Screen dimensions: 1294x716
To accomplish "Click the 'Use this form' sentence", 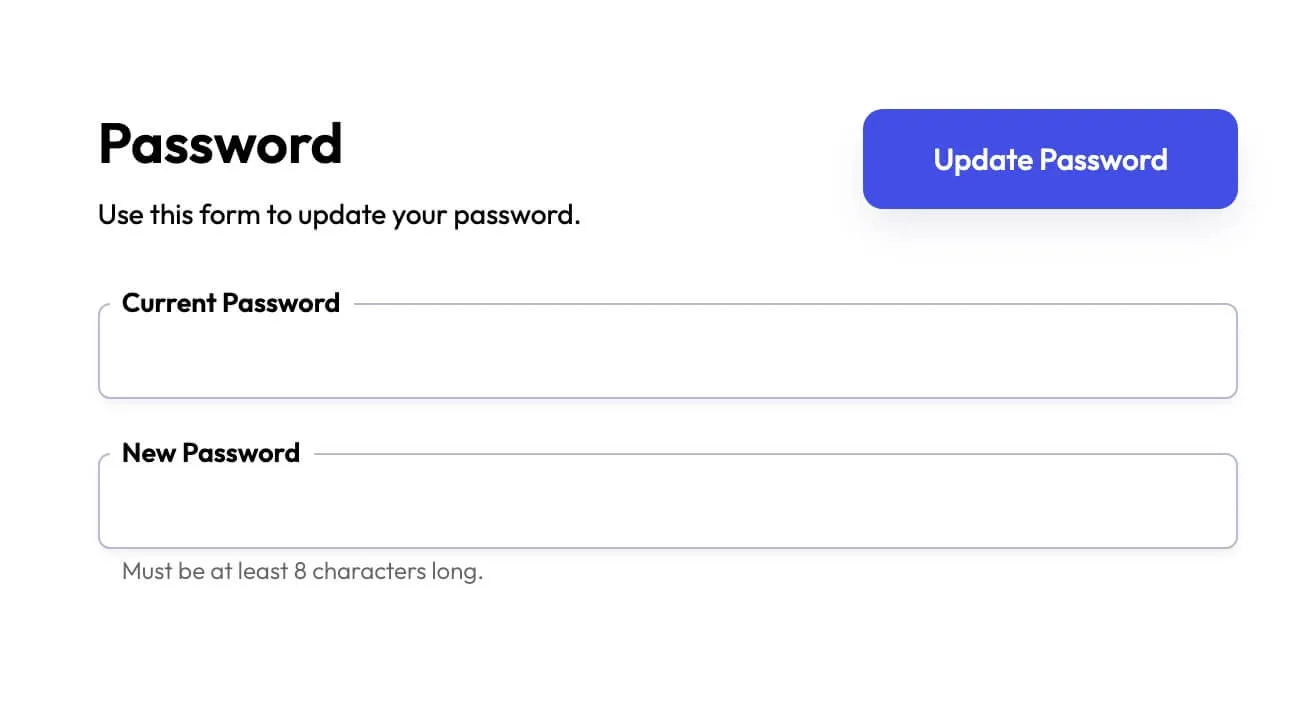I will click(x=338, y=214).
